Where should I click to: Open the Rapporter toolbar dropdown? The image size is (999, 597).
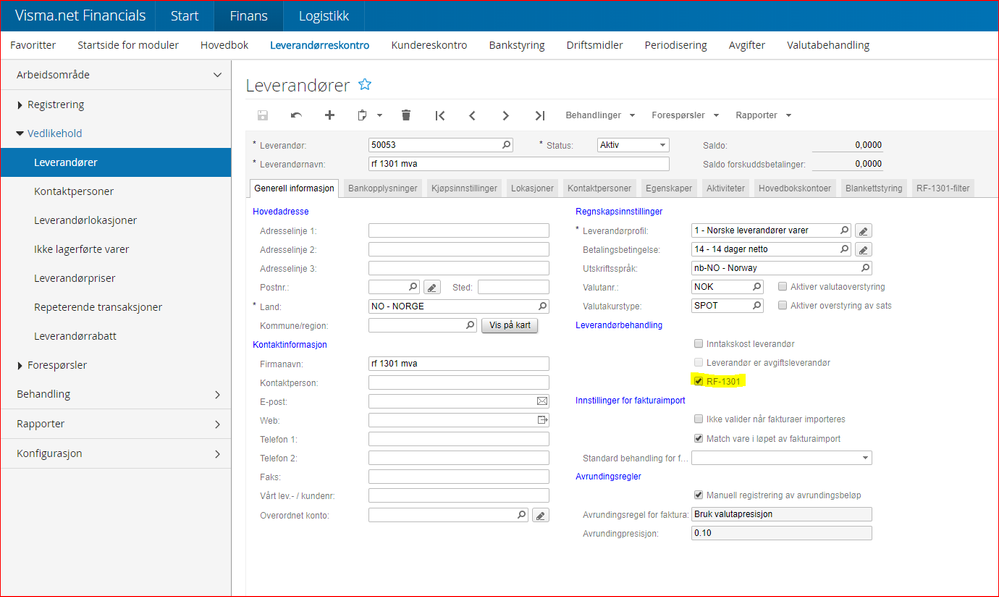[x=763, y=115]
